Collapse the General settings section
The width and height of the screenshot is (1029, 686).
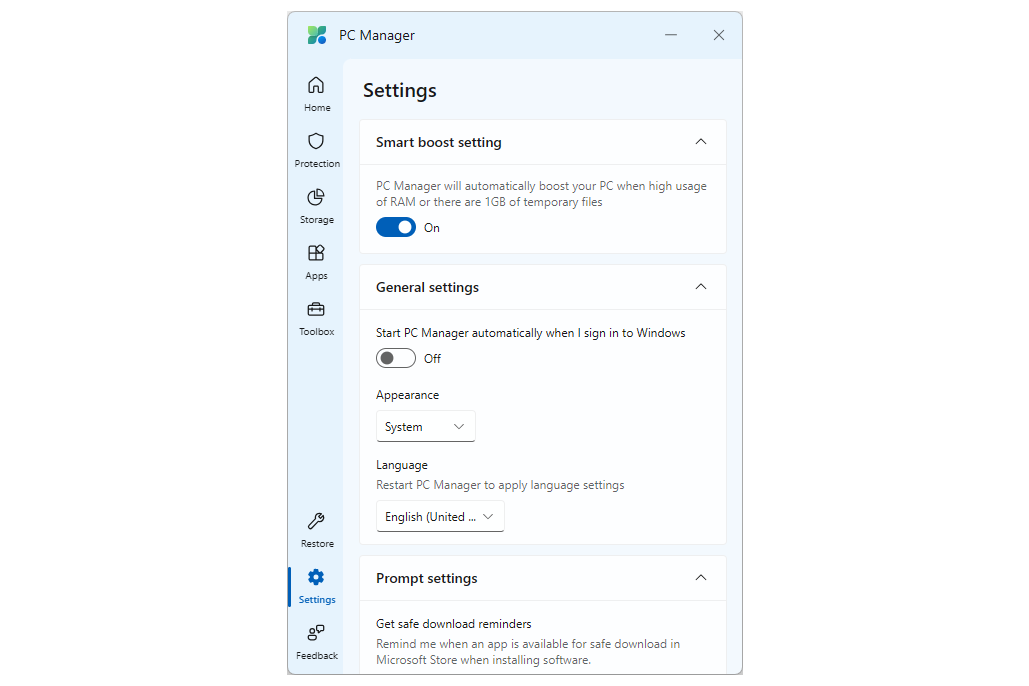701,287
